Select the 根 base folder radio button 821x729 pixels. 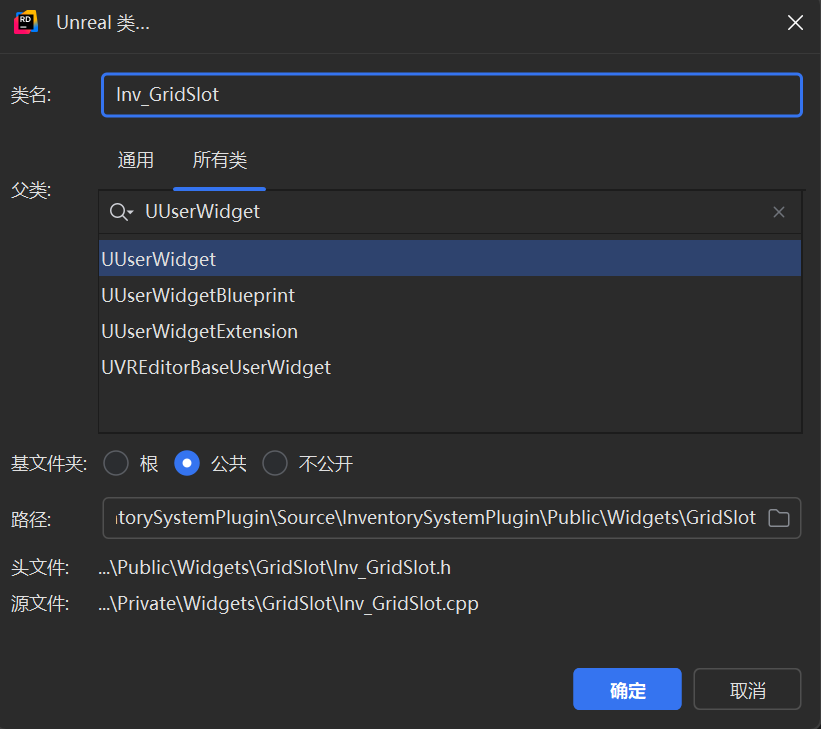(x=116, y=463)
